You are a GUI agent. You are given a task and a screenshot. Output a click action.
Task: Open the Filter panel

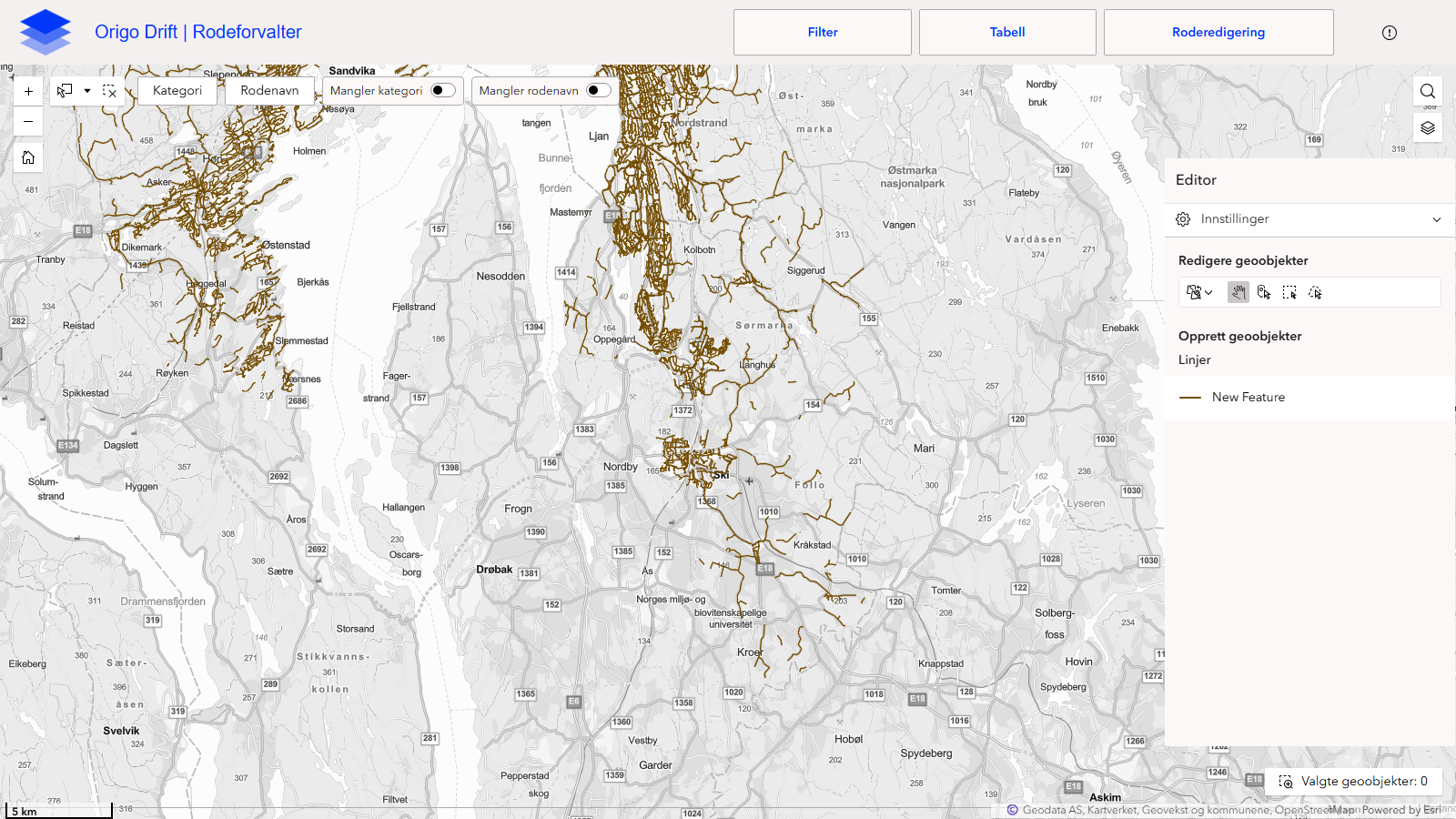[x=823, y=32]
